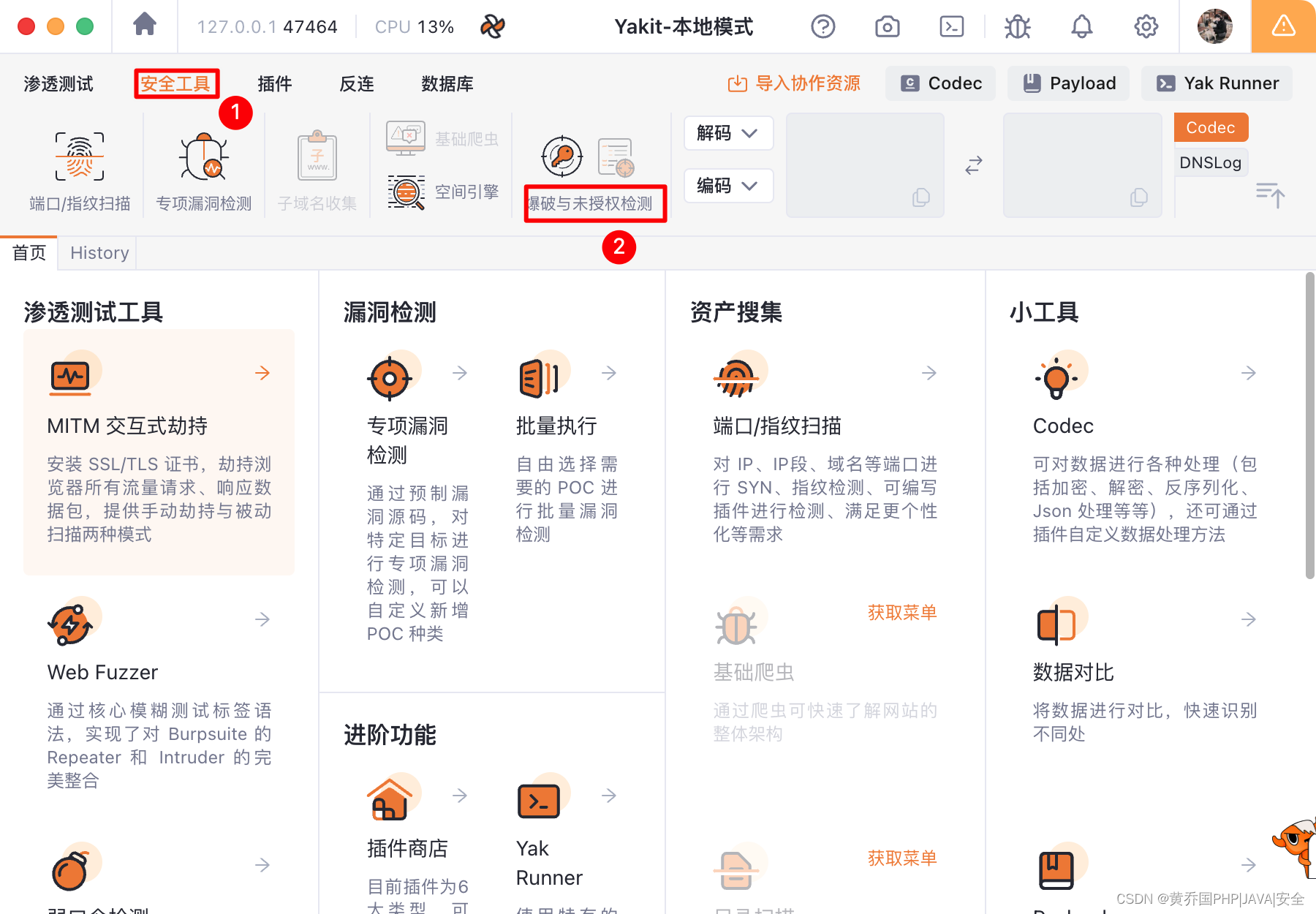Screen dimensions: 1316x914
Task: Click the user avatar picture
Action: point(1214,26)
